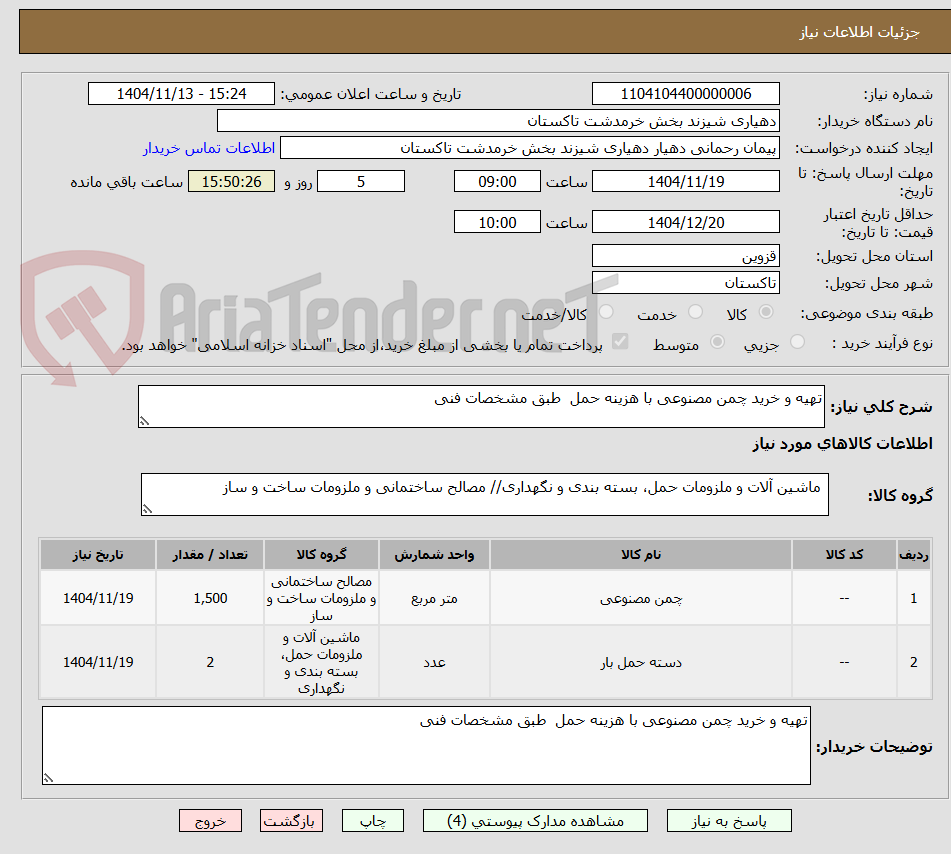Image resolution: width=951 pixels, height=854 pixels.
Task: Click the گروه کالا column header
Action: coord(321,554)
